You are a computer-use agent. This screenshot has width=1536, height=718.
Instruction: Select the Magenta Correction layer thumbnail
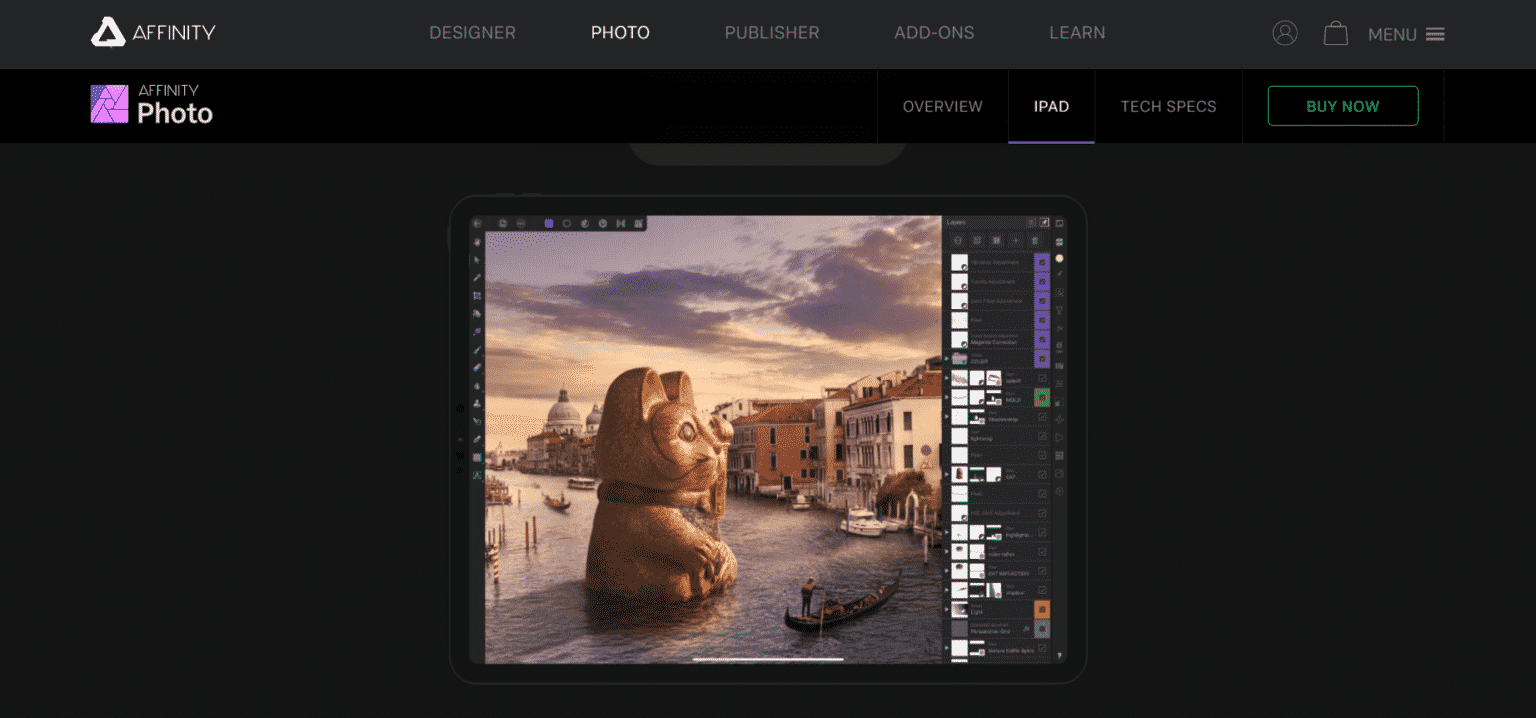point(959,339)
